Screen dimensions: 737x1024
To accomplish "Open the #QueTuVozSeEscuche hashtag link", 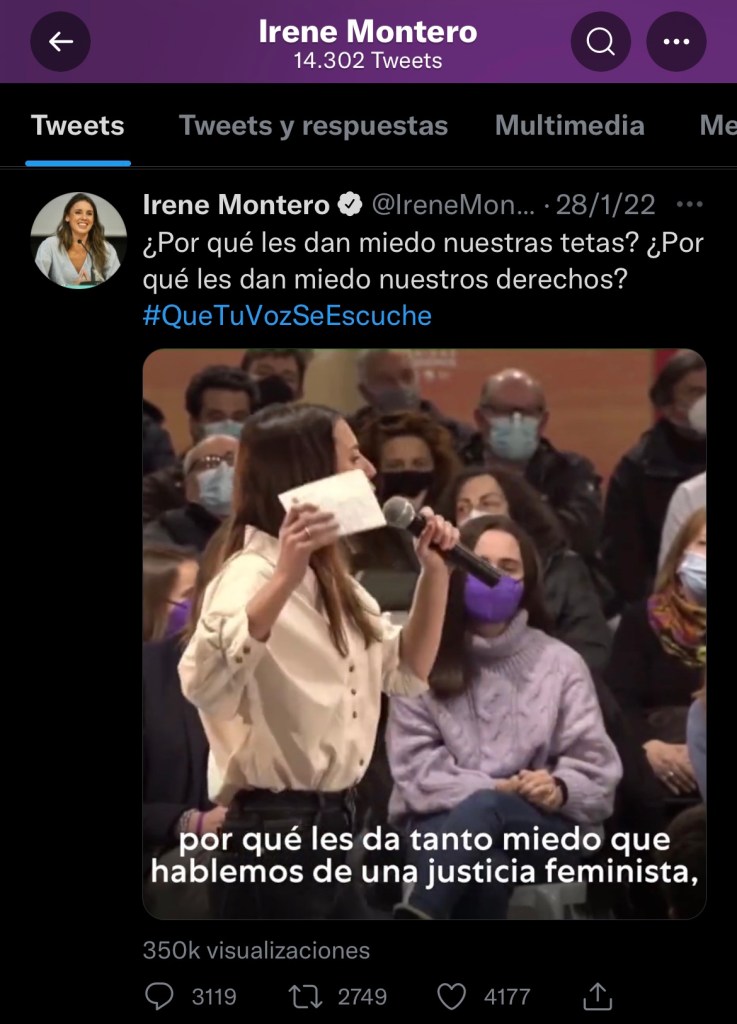I will pyautogui.click(x=287, y=315).
